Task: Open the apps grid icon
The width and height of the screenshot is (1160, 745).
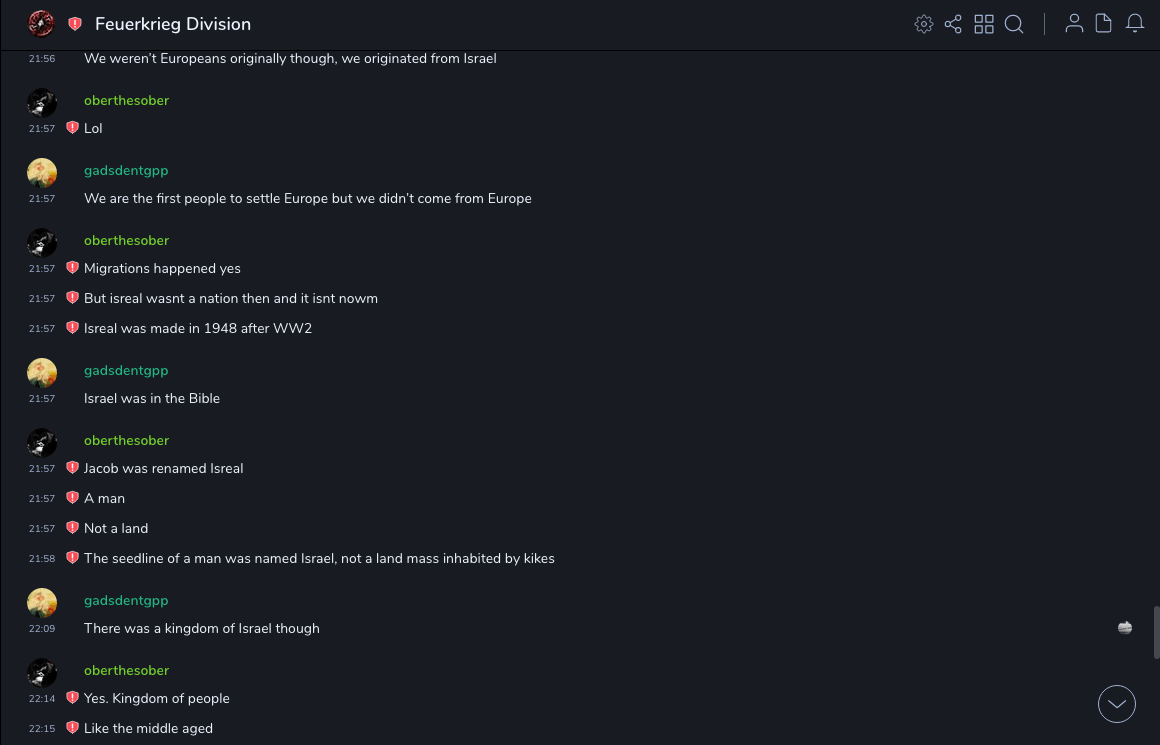Action: (984, 24)
